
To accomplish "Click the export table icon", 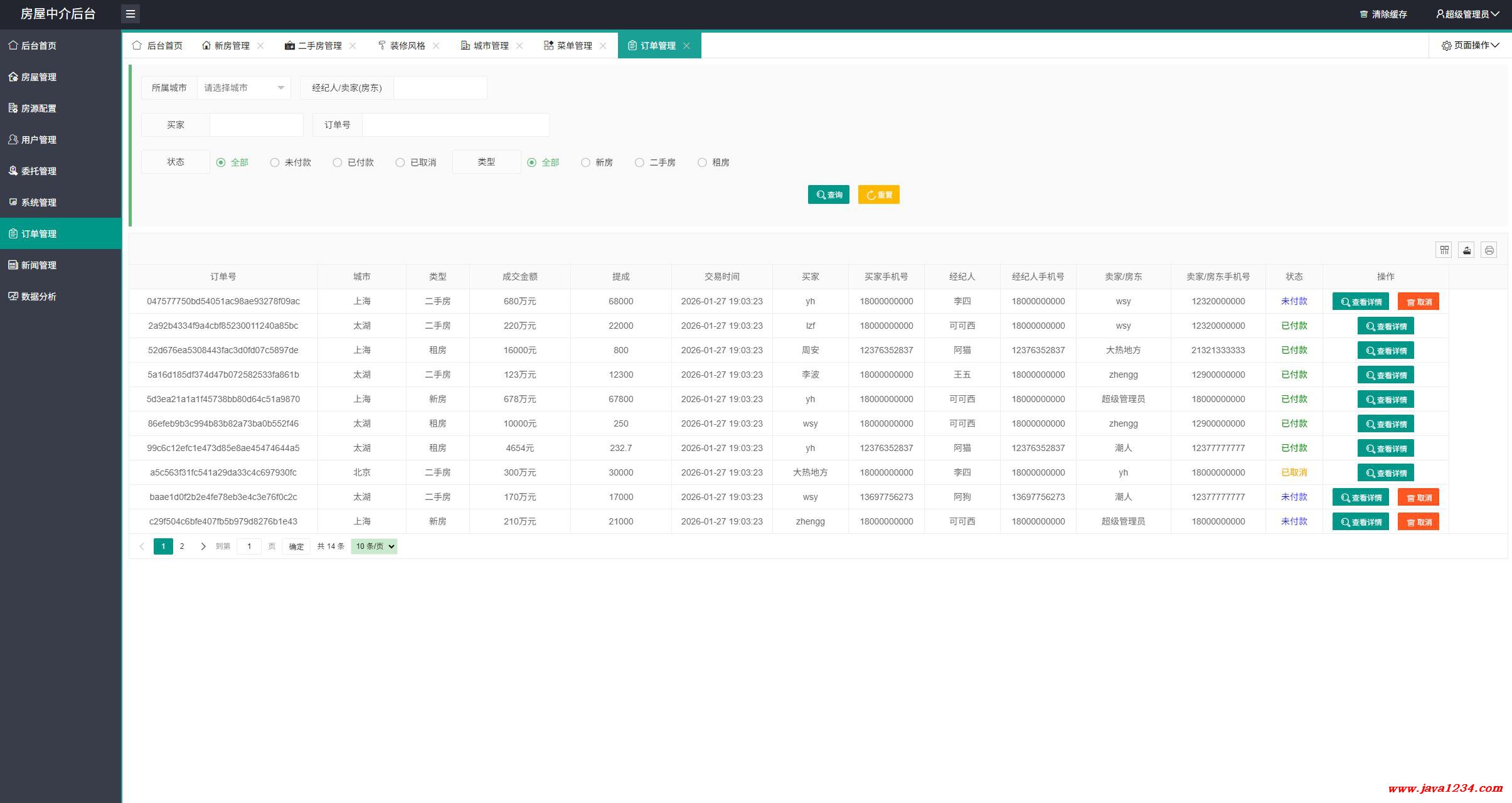I will pyautogui.click(x=1466, y=250).
